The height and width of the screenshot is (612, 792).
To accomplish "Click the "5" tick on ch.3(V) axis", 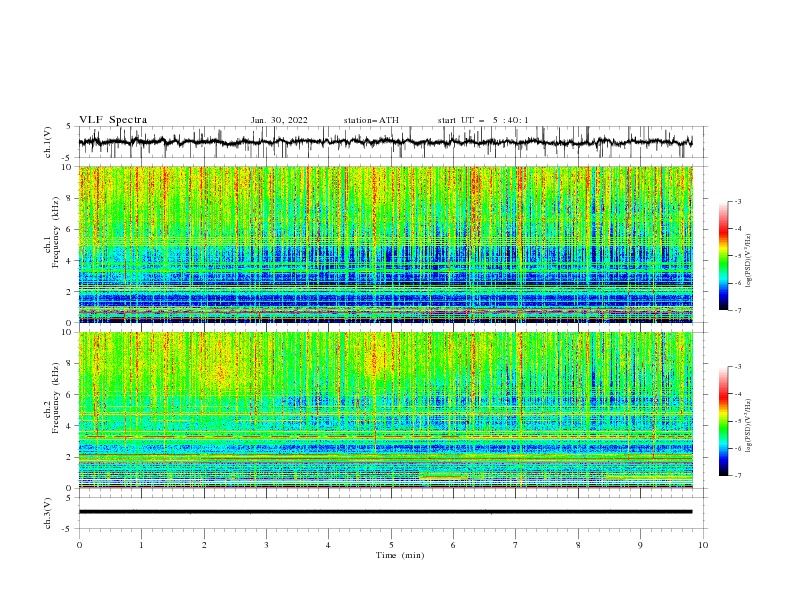I will tap(70, 498).
